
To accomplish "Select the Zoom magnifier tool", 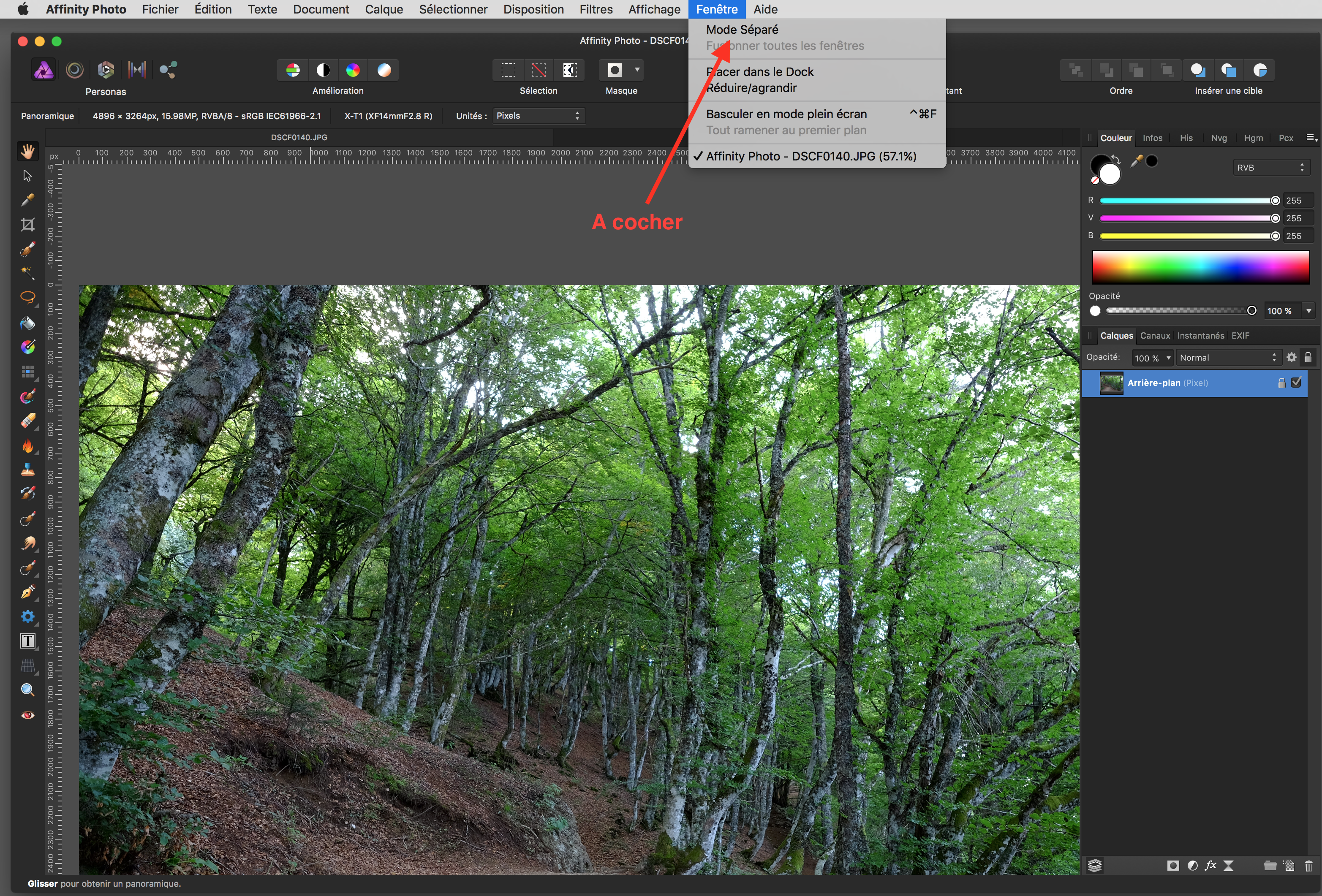I will [x=27, y=690].
